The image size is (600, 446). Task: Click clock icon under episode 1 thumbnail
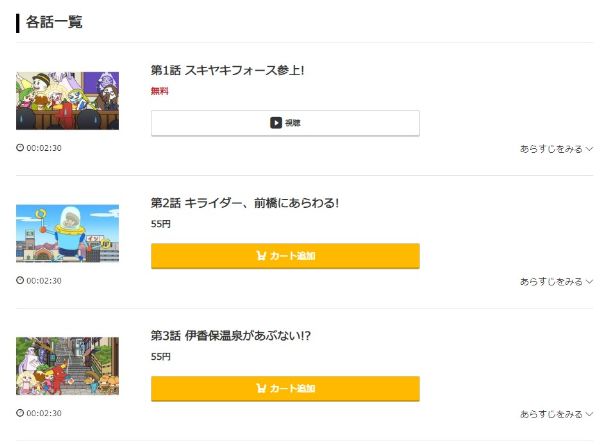[20, 148]
